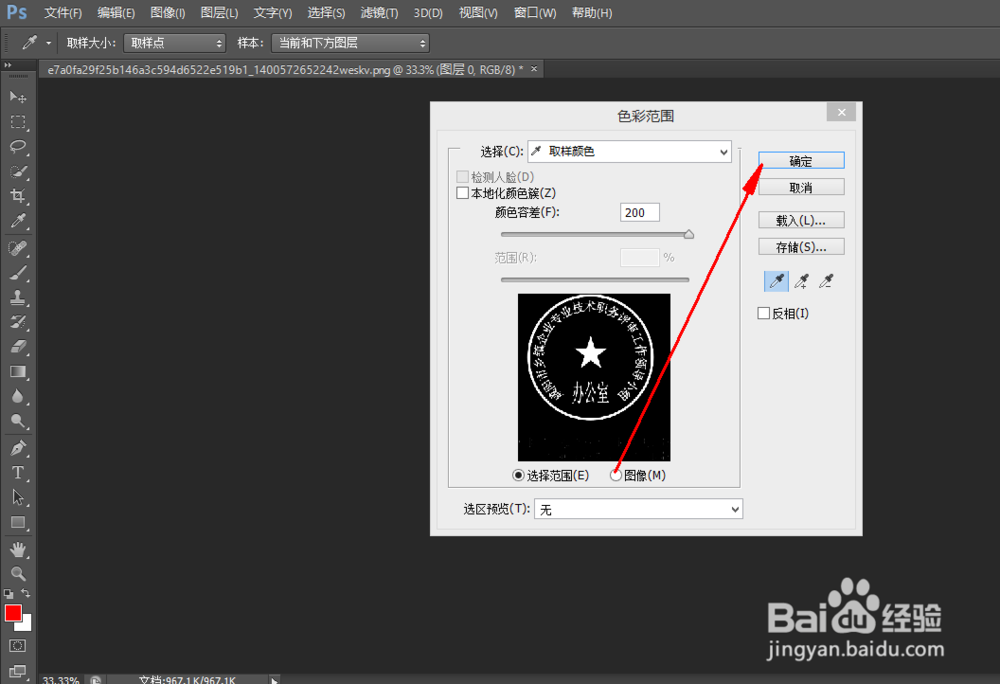Select the Clone Stamp tool
The width and height of the screenshot is (1000, 684).
point(18,298)
